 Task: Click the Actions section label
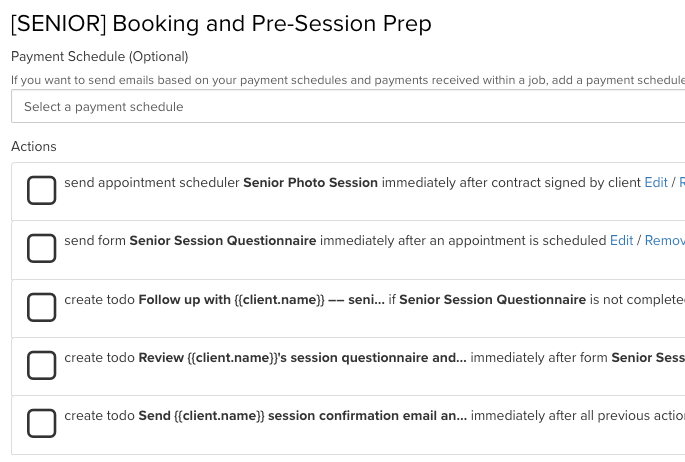tap(34, 146)
